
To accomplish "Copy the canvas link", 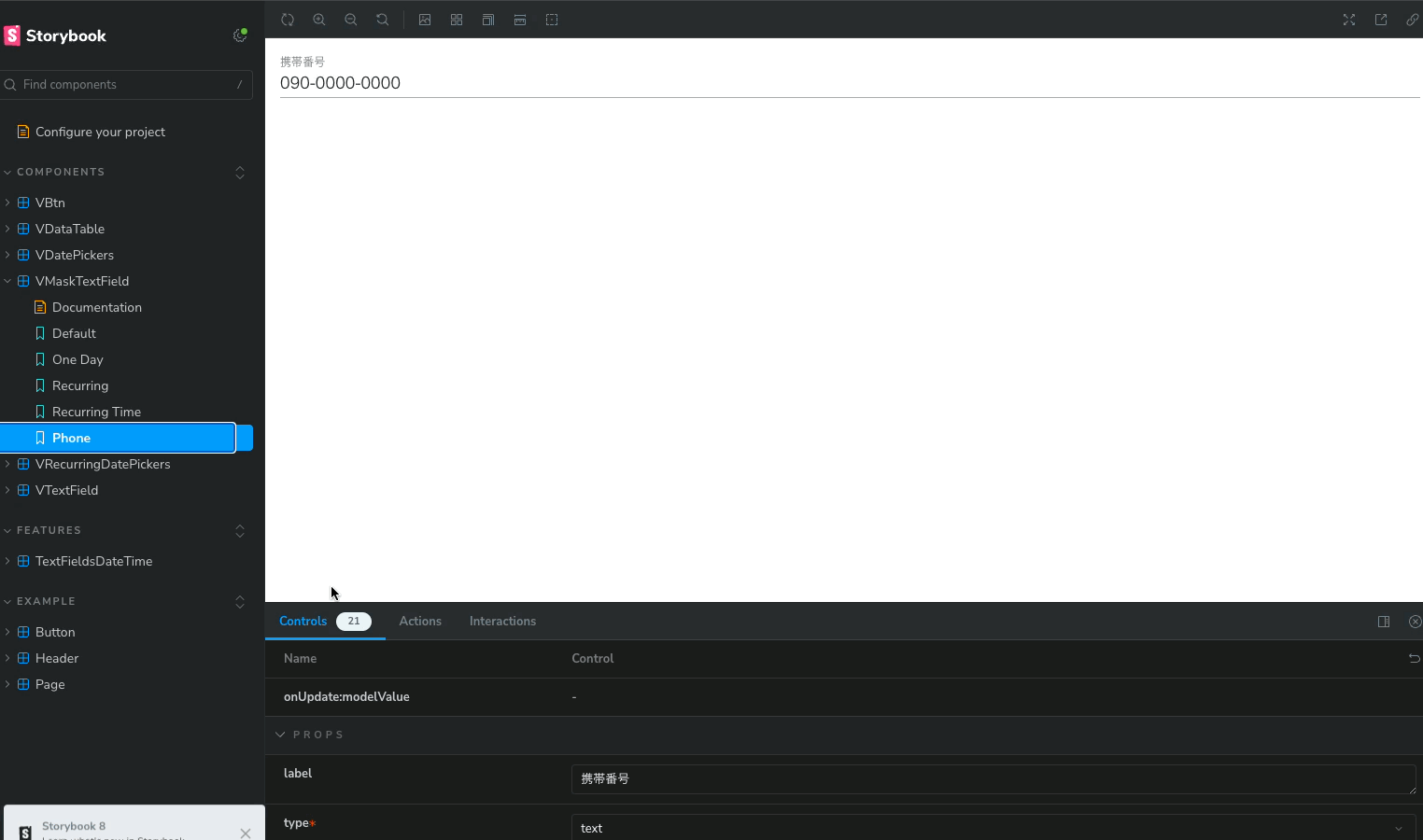I will (1412, 20).
